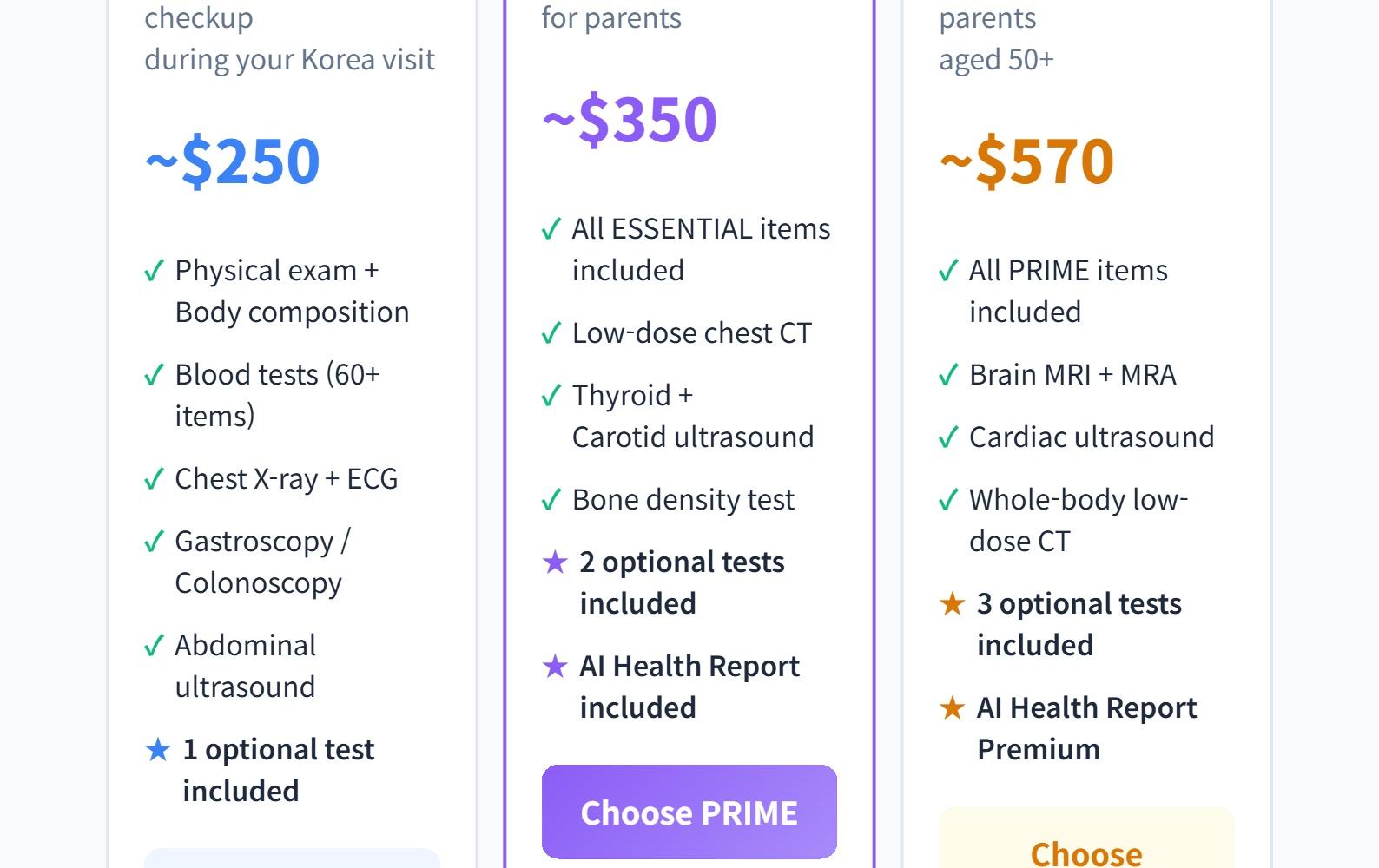Click the checkmark next to Brain MRI + MRA
The image size is (1379, 868).
948,375
